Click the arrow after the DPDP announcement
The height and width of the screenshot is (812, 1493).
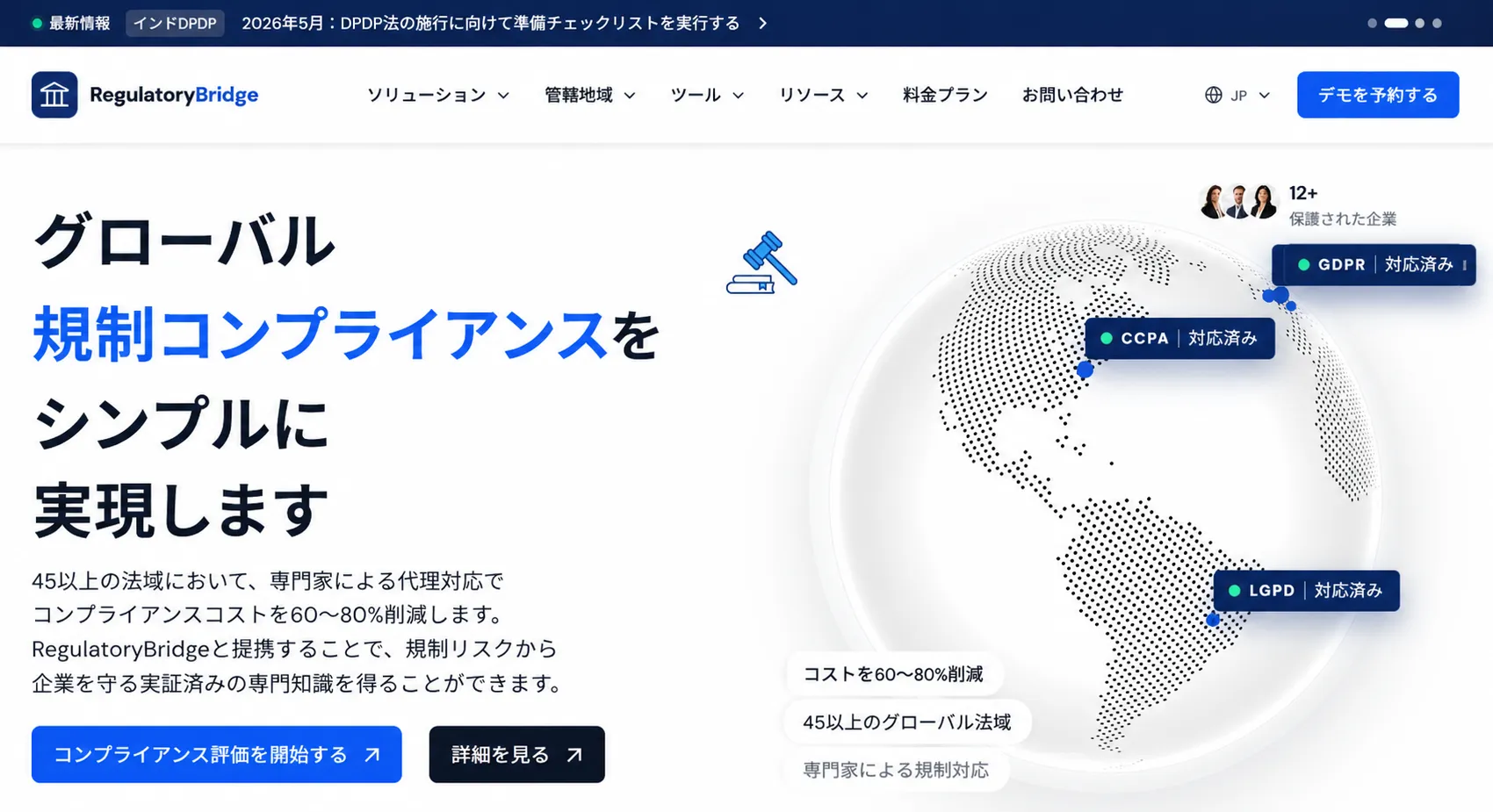(762, 24)
